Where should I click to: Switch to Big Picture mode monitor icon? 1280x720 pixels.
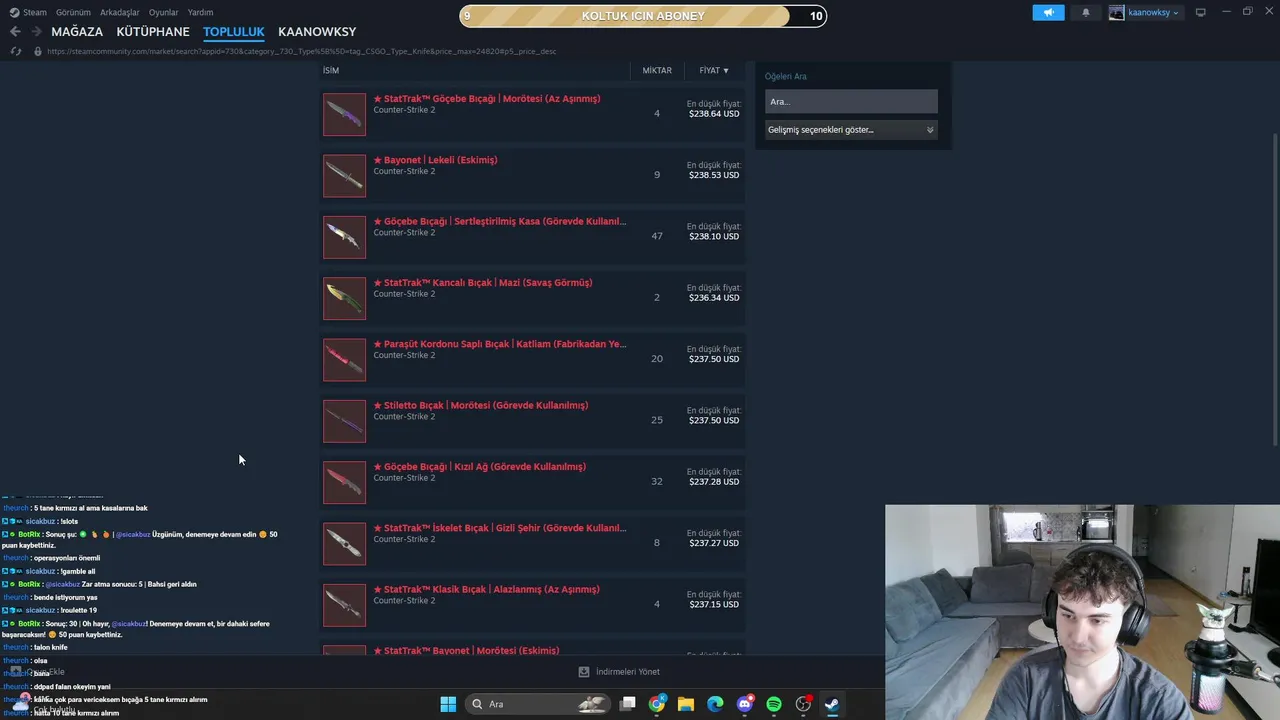1201,13
